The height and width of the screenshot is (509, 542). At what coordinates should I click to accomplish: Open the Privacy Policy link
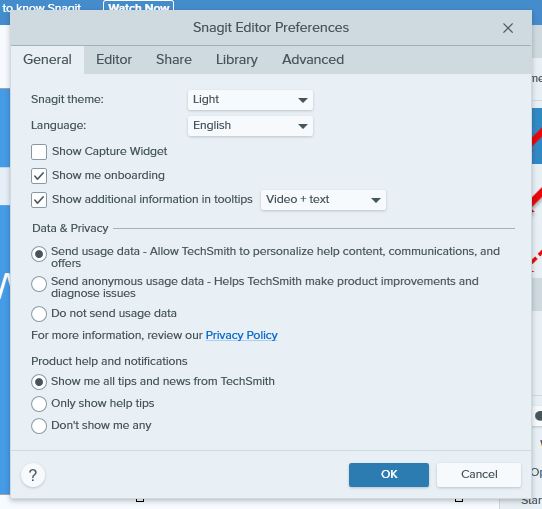(x=242, y=335)
